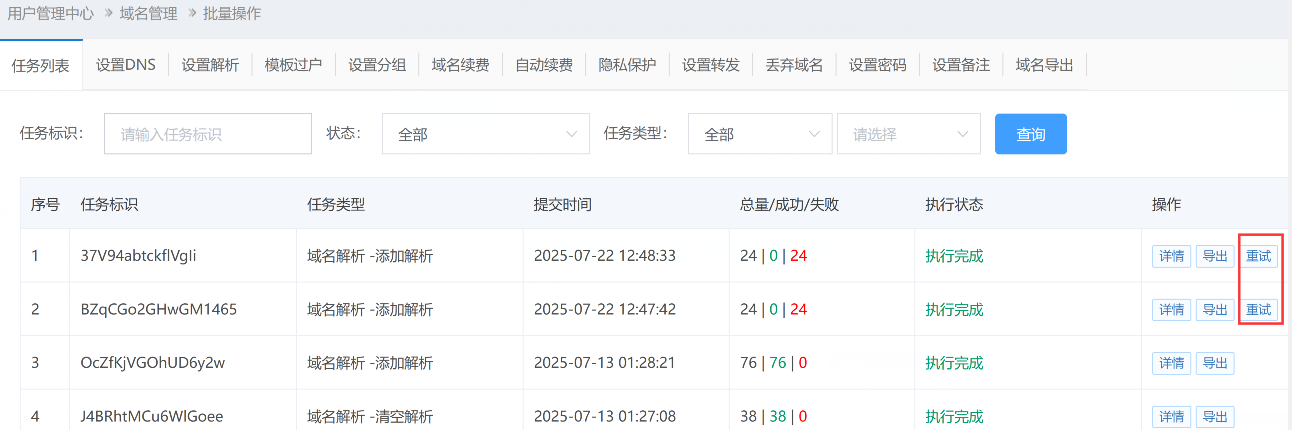Click the 任务标识 search input field
Screen dimensions: 1292x430
pyautogui.click(x=208, y=134)
